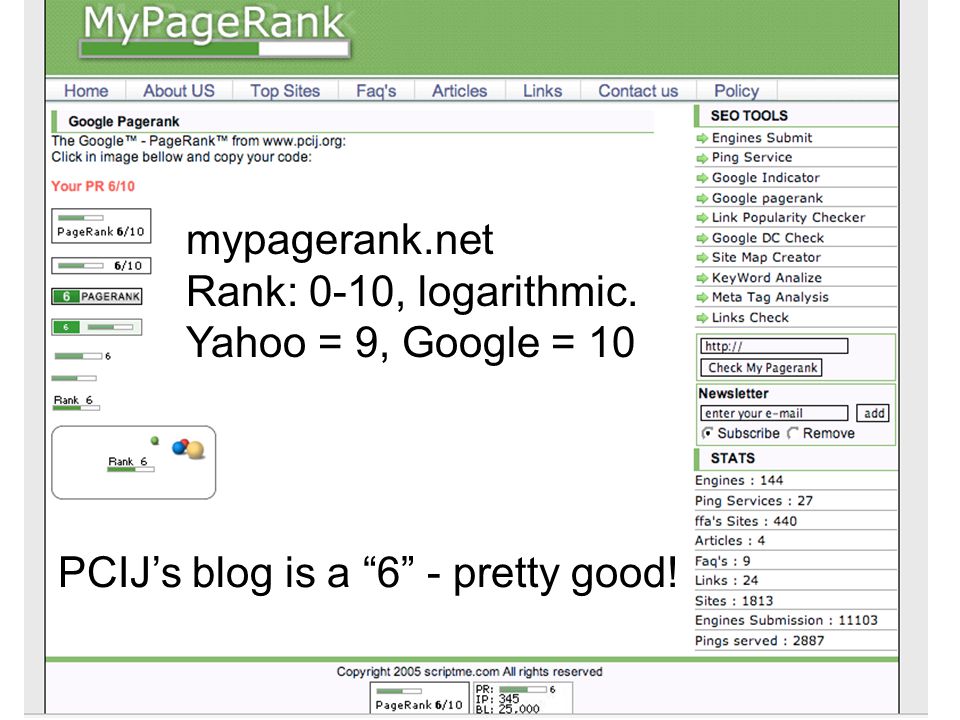Click arrow icon beside Link Popularity Checker

pyautogui.click(x=702, y=218)
